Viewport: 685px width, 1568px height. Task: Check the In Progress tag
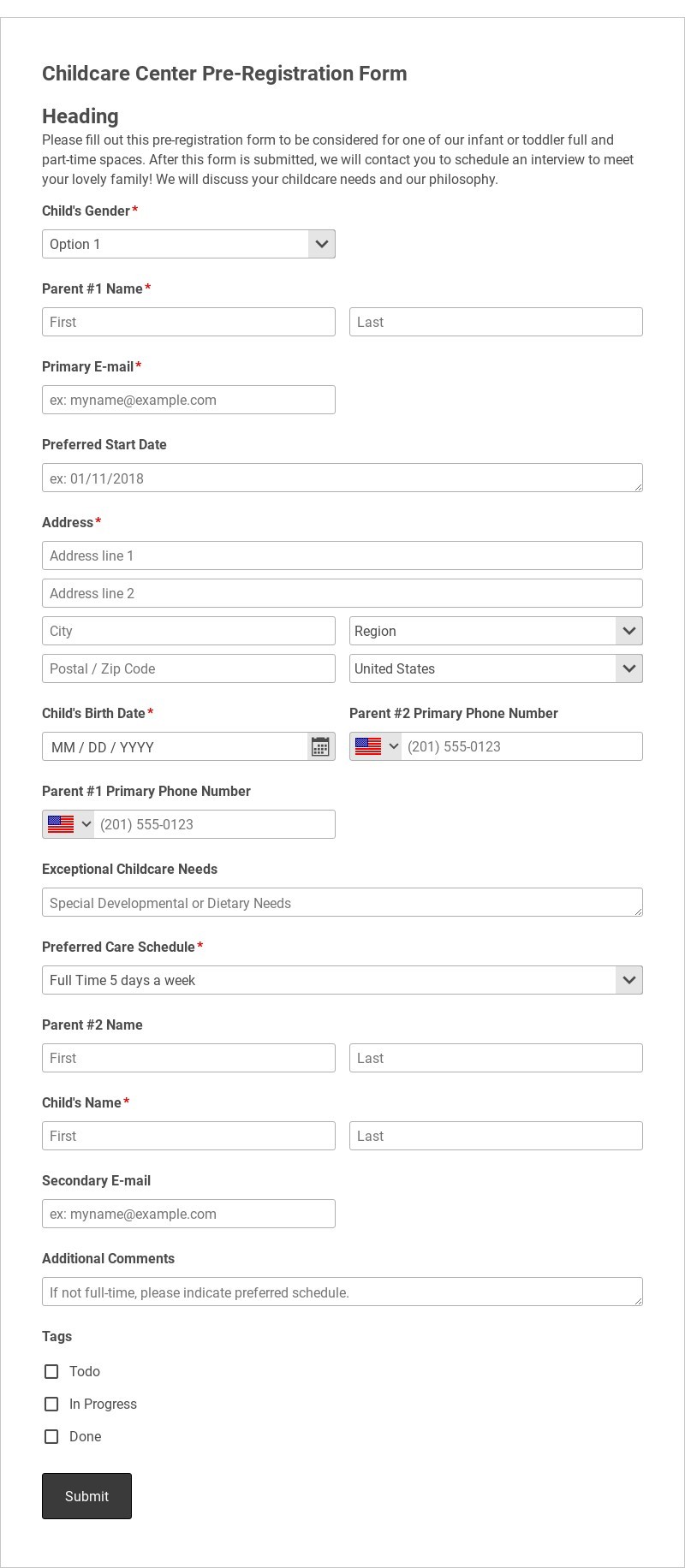(x=51, y=1404)
